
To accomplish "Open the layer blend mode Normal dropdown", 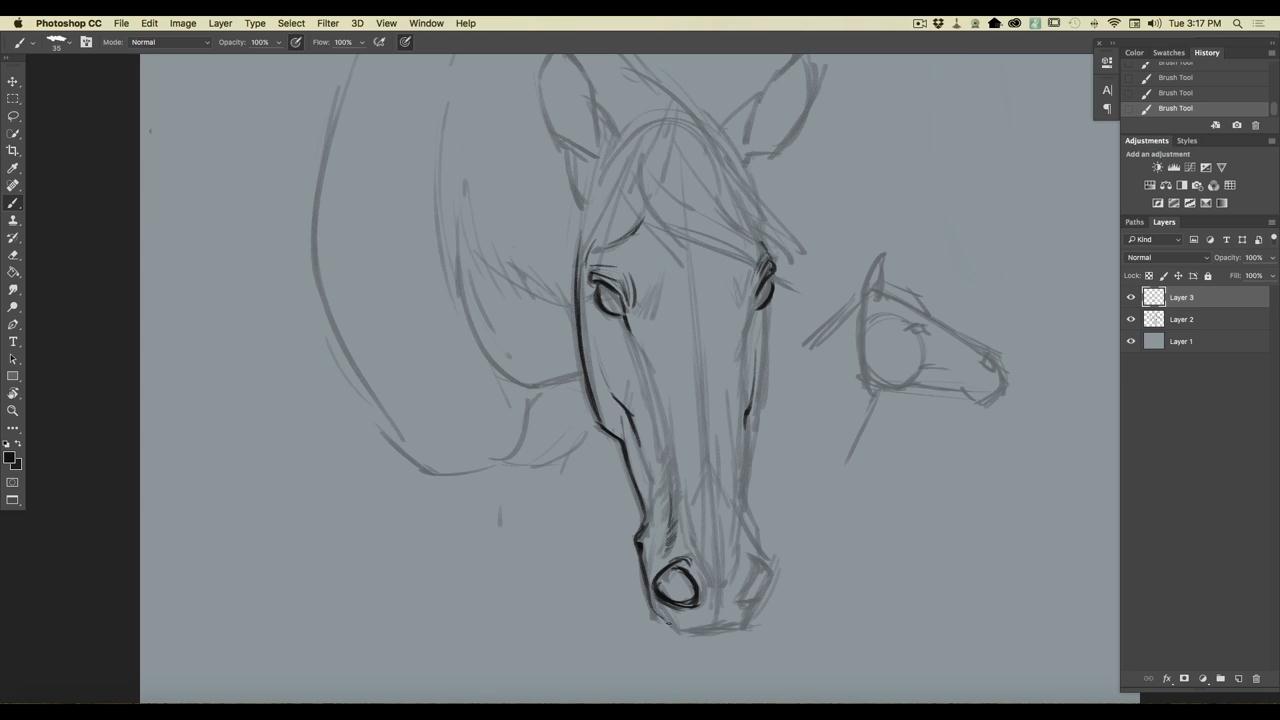I will pos(1167,258).
